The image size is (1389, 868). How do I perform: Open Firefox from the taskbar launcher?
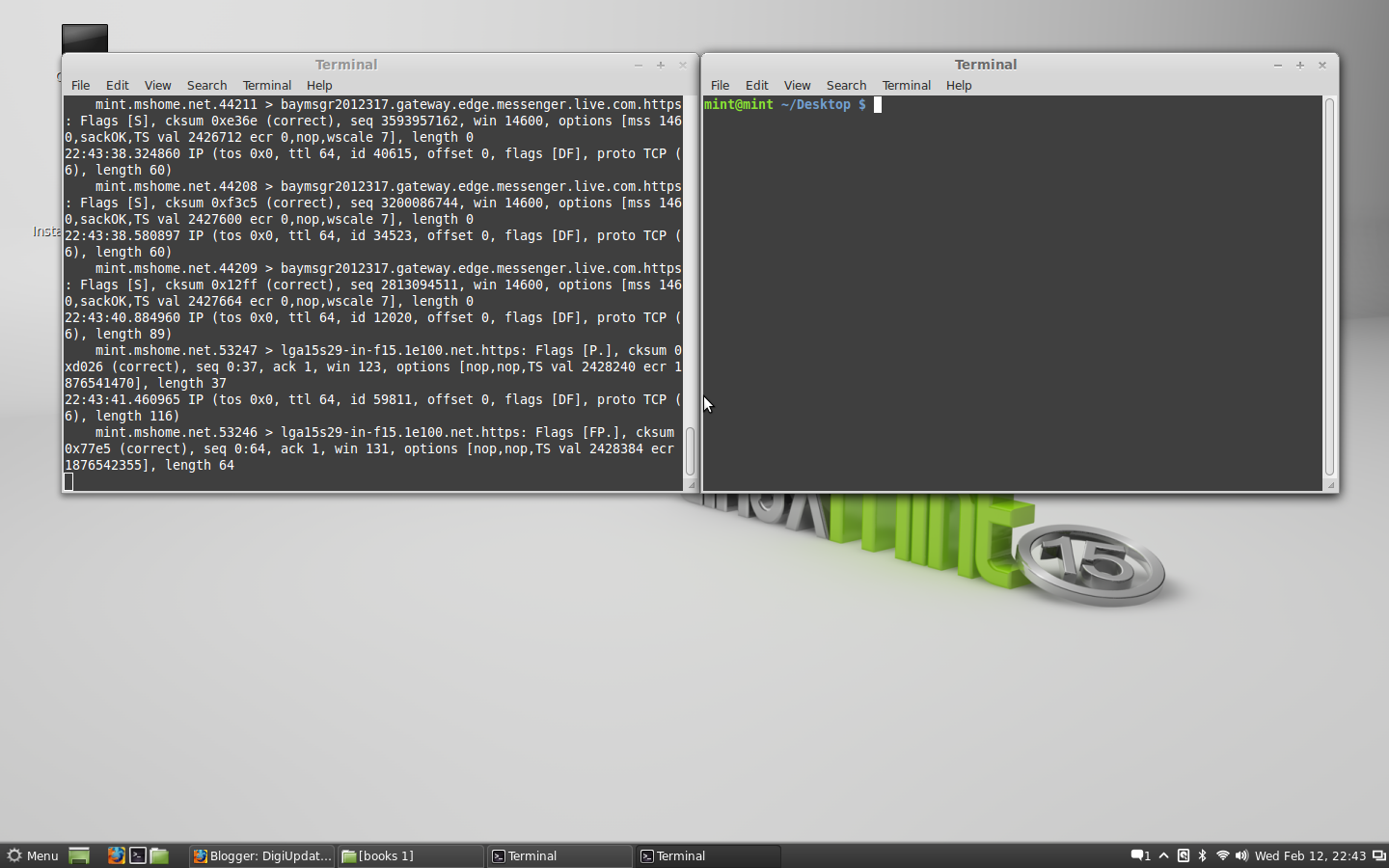coord(116,855)
